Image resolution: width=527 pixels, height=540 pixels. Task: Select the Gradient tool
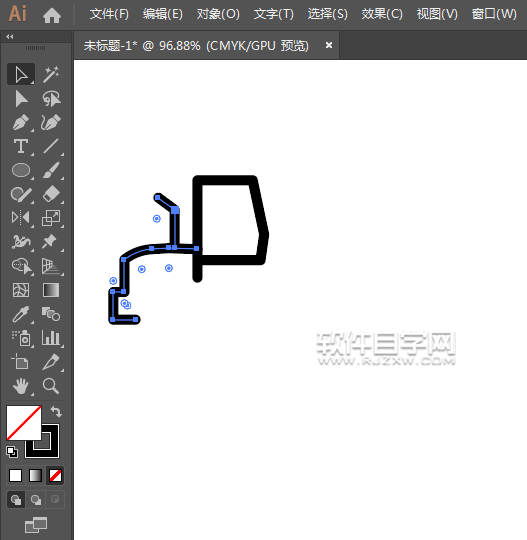coord(51,290)
